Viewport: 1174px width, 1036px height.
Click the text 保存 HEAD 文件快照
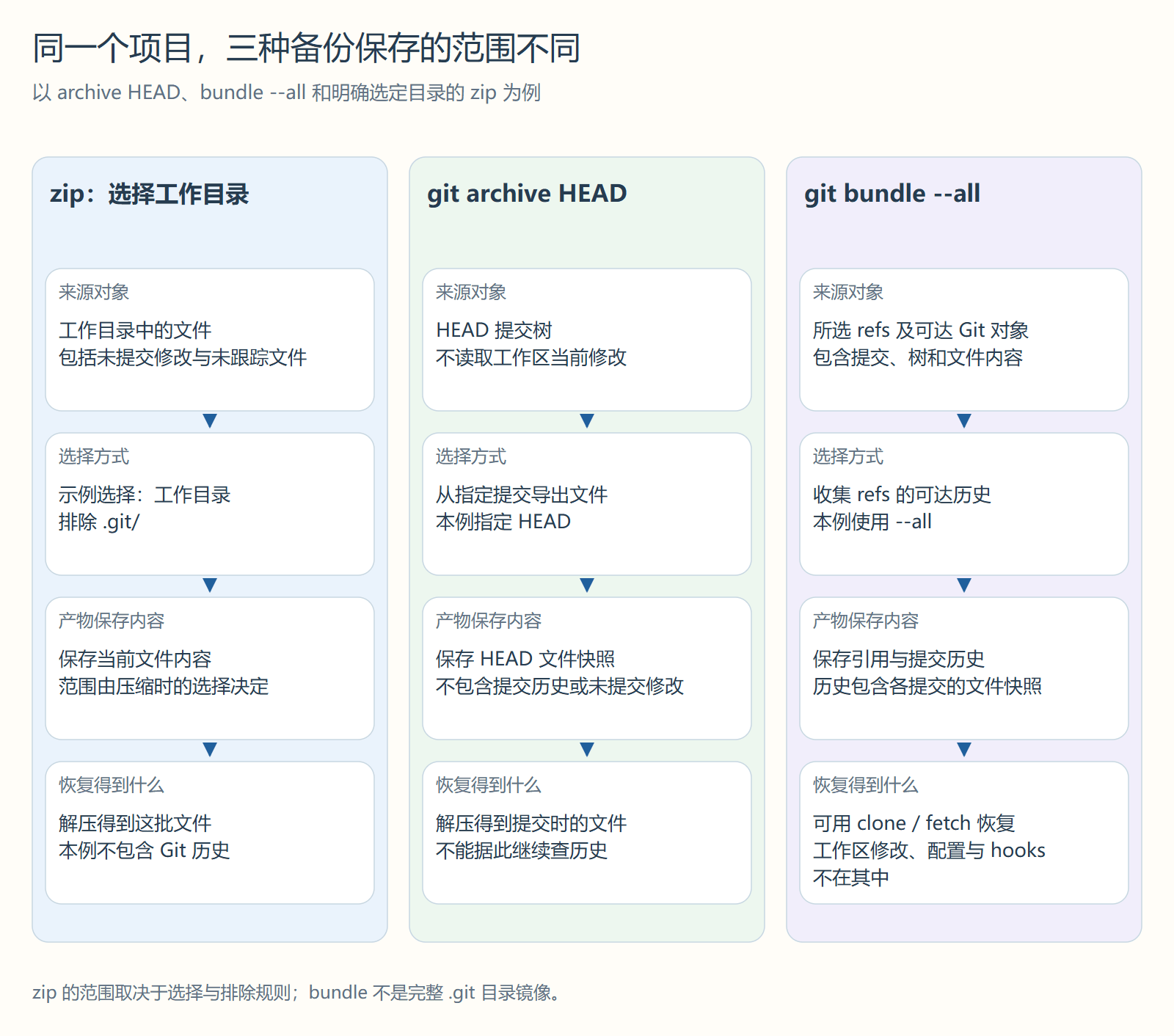(x=525, y=659)
